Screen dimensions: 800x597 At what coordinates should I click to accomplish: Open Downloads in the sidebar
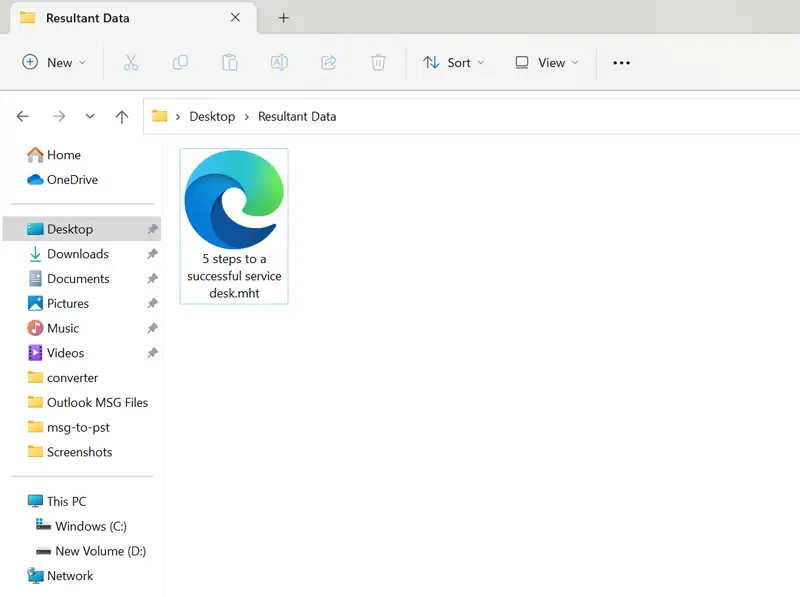77,254
